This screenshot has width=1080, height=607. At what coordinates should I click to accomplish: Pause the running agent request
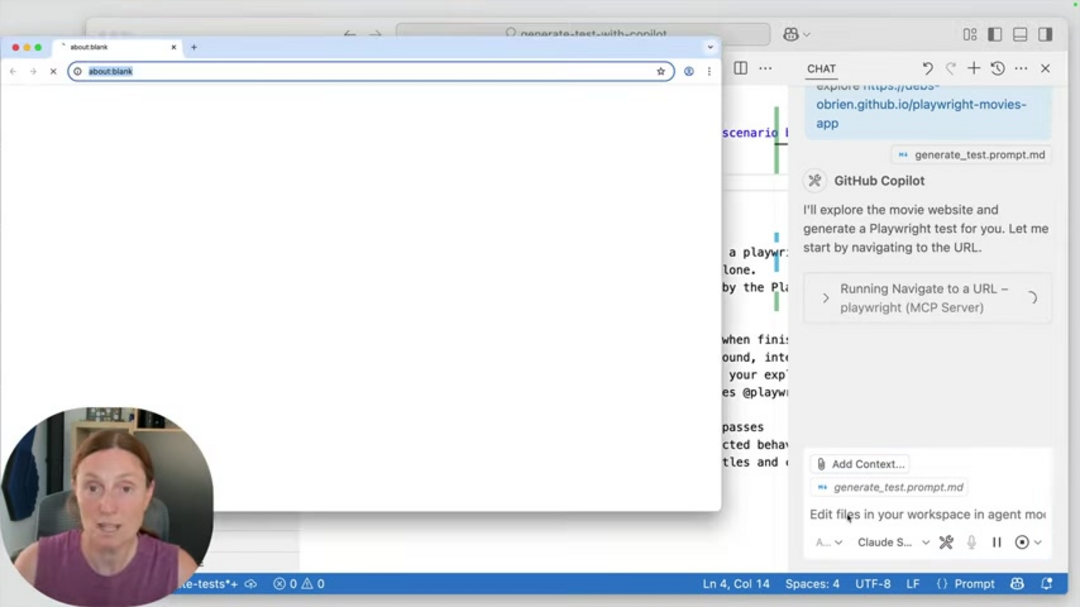[996, 542]
